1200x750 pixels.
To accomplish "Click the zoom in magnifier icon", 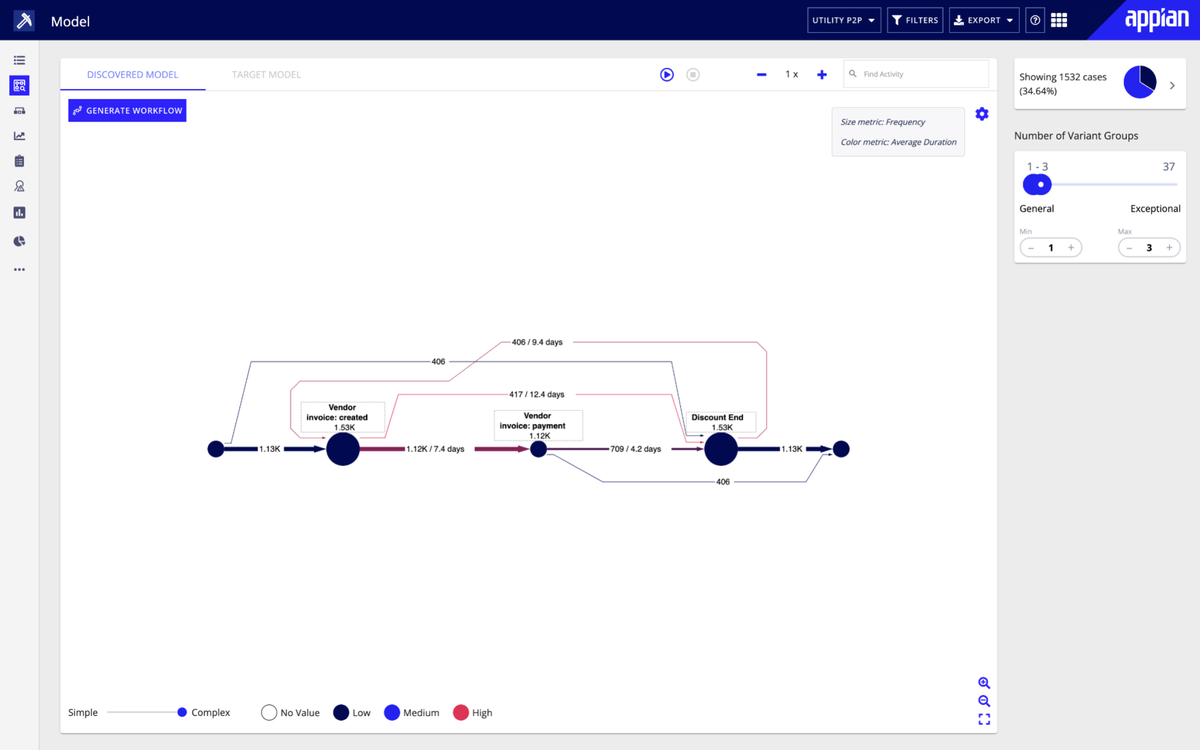I will [x=984, y=682].
